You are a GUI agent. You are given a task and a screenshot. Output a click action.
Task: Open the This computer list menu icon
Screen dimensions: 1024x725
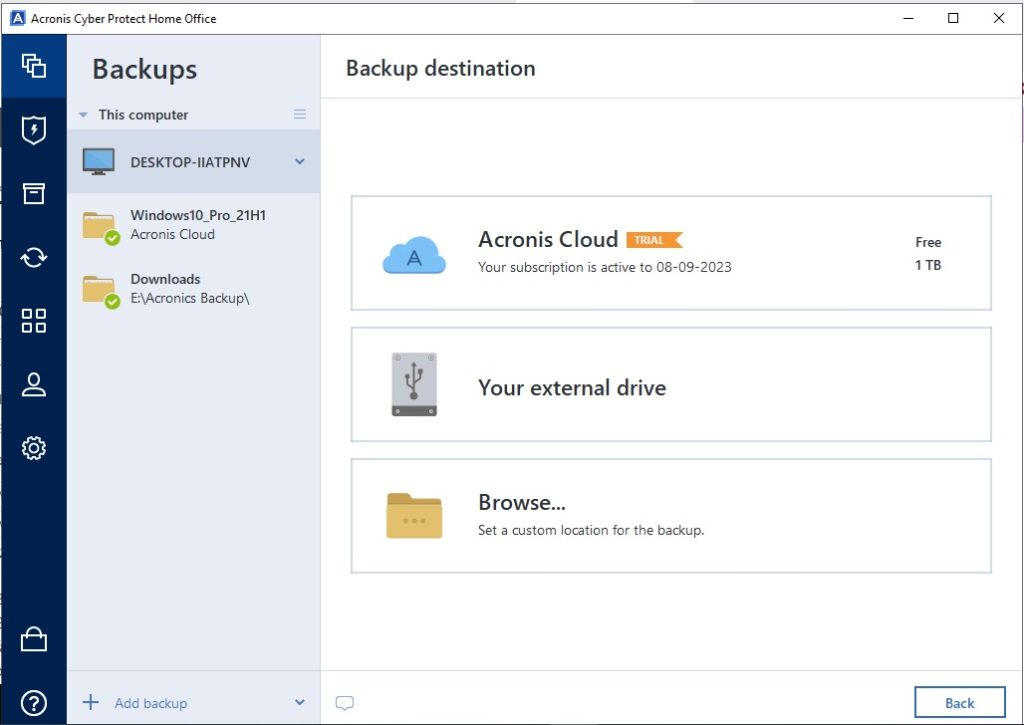click(300, 114)
